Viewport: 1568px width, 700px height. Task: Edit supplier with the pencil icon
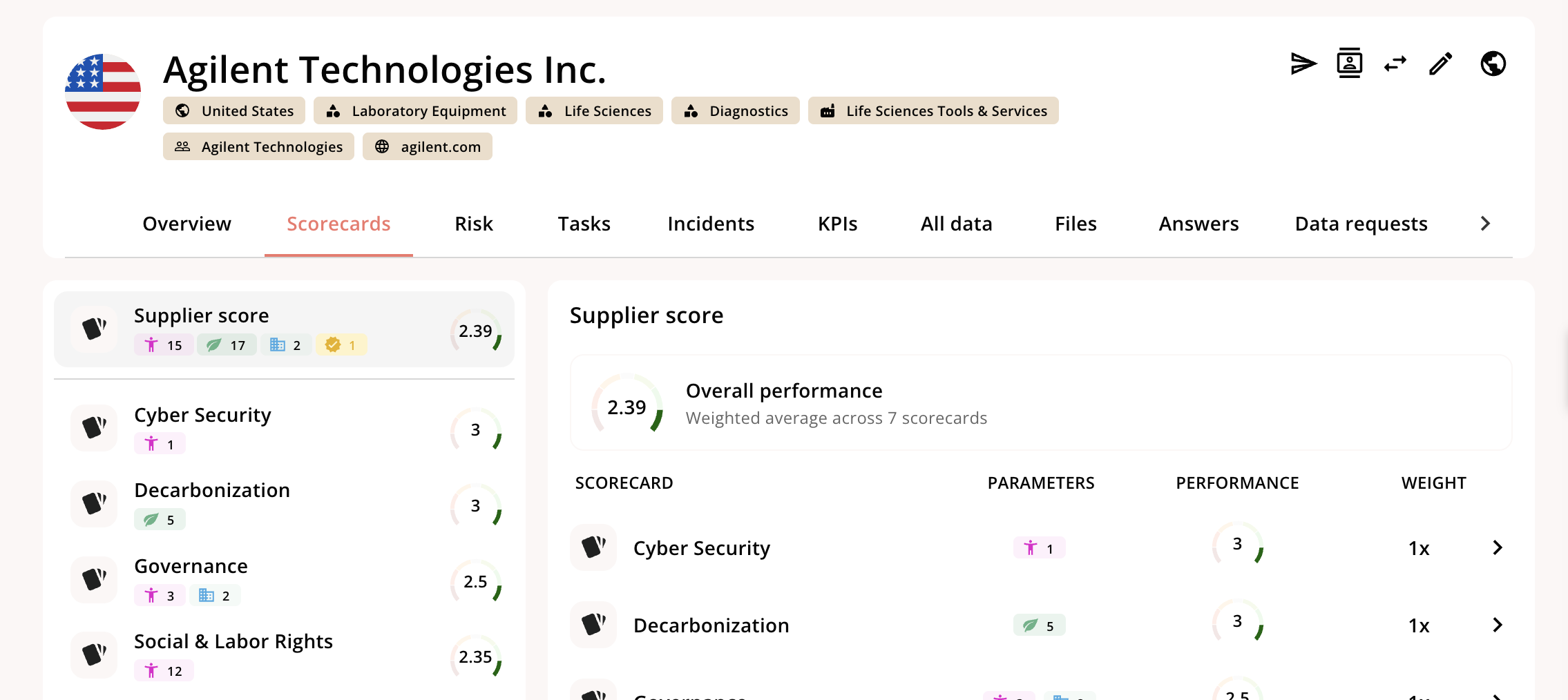tap(1441, 64)
